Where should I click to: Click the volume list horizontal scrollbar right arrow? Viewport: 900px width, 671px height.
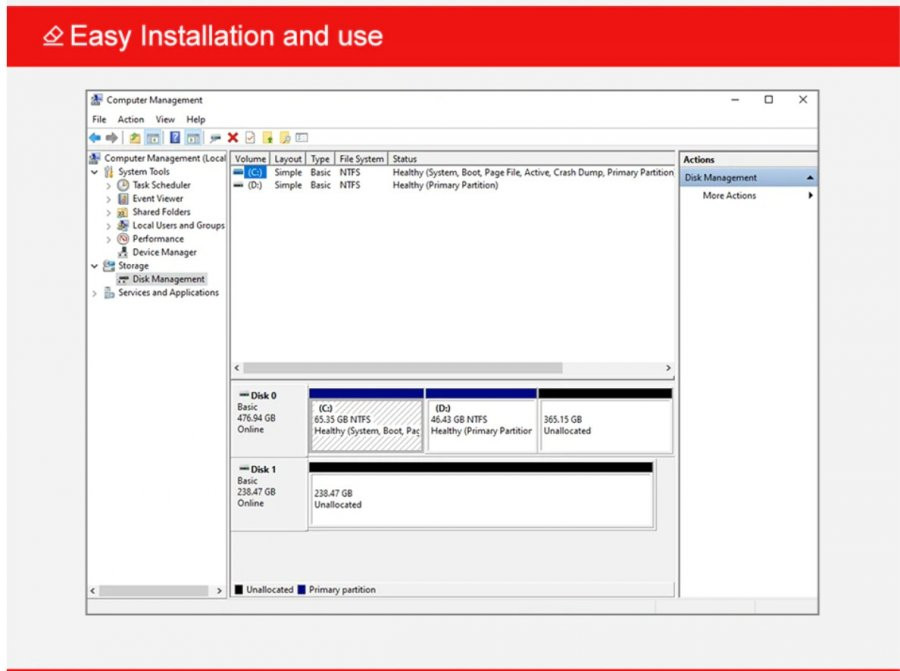pos(668,368)
